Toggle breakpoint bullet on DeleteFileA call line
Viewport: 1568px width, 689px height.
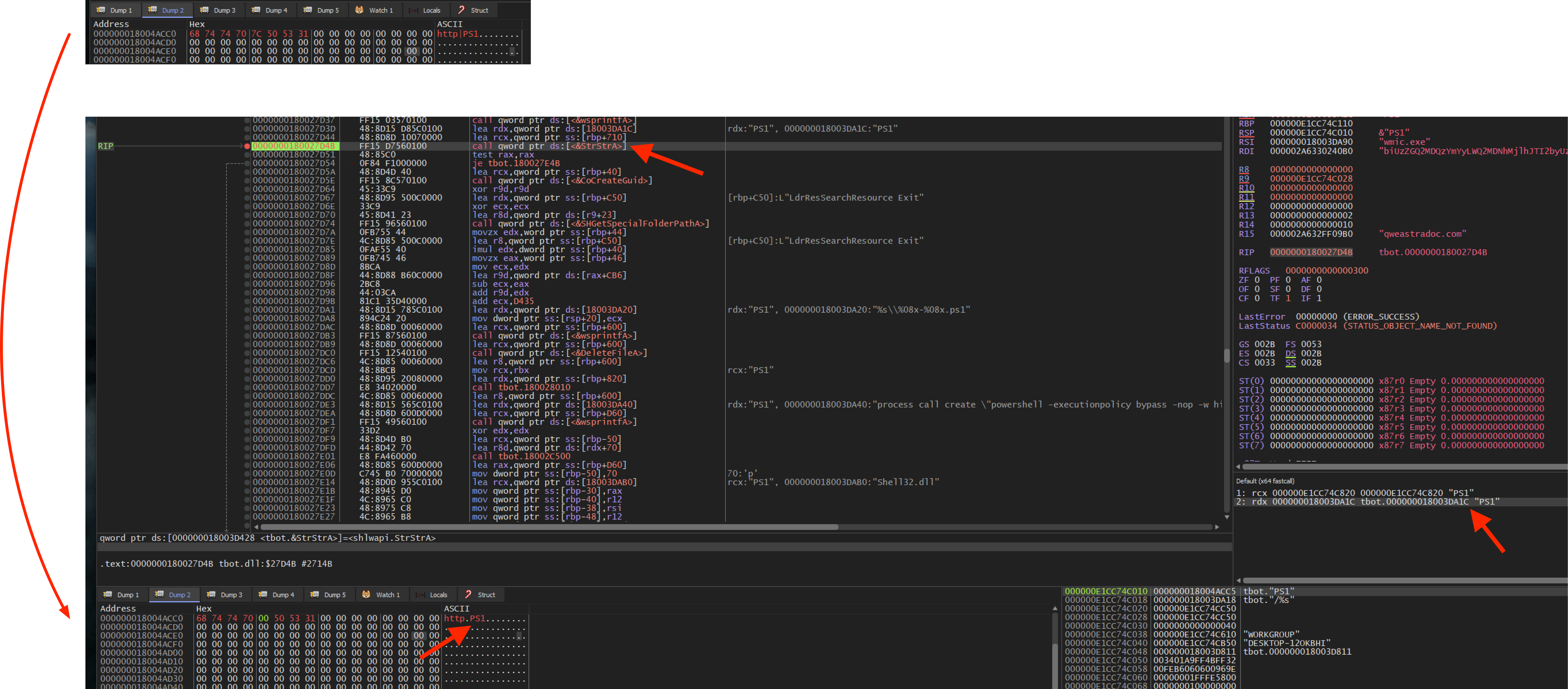point(247,353)
